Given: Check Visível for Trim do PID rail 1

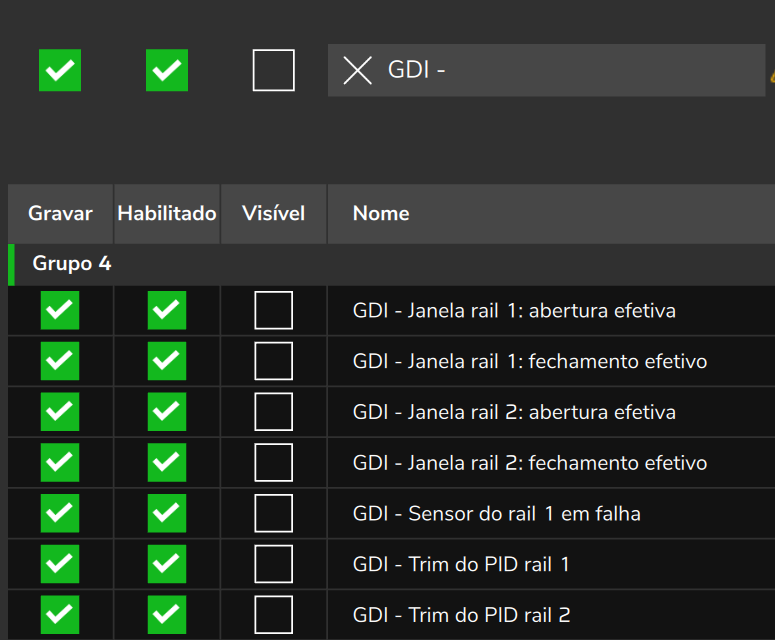Looking at the screenshot, I should click(x=274, y=564).
